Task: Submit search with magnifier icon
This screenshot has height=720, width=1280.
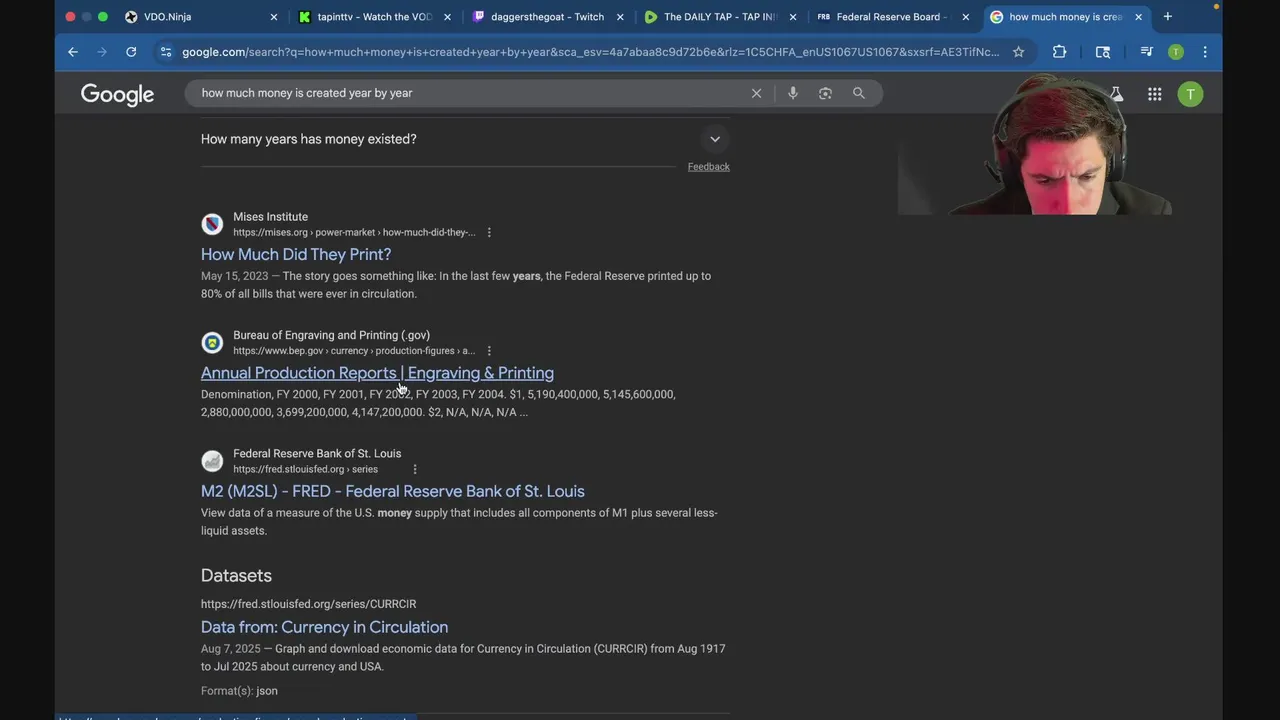Action: pos(858,93)
